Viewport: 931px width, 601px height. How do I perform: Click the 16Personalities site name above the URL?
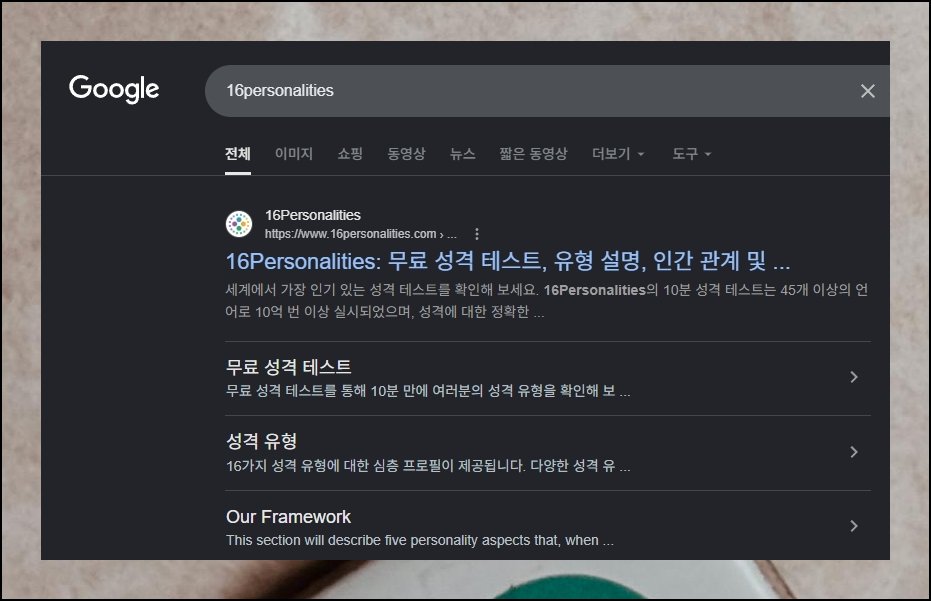[x=312, y=215]
